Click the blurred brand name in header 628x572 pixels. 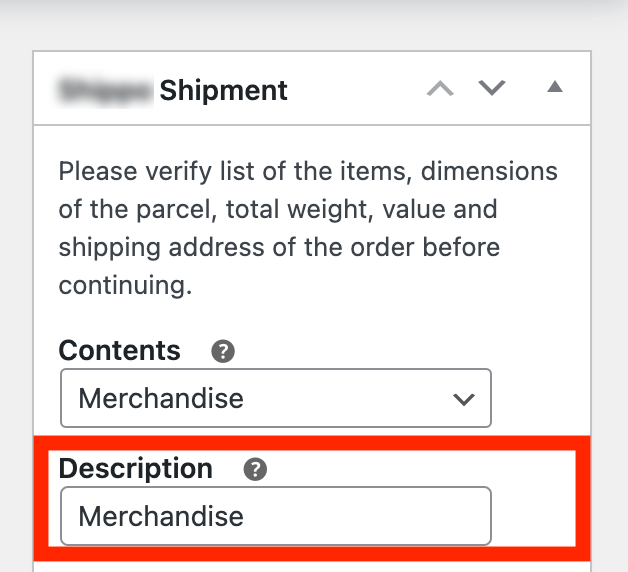tap(106, 91)
